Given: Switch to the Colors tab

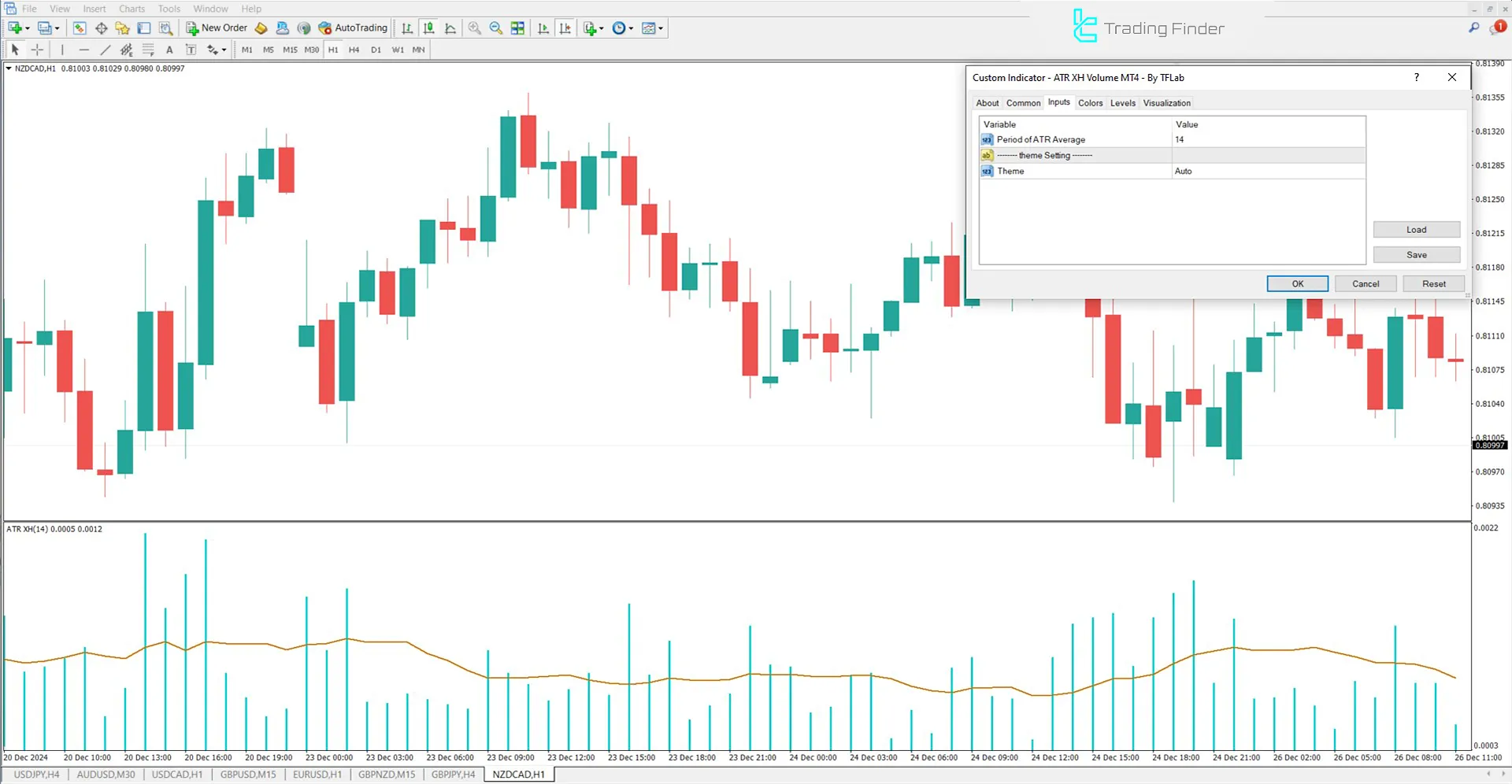Looking at the screenshot, I should click(1091, 103).
